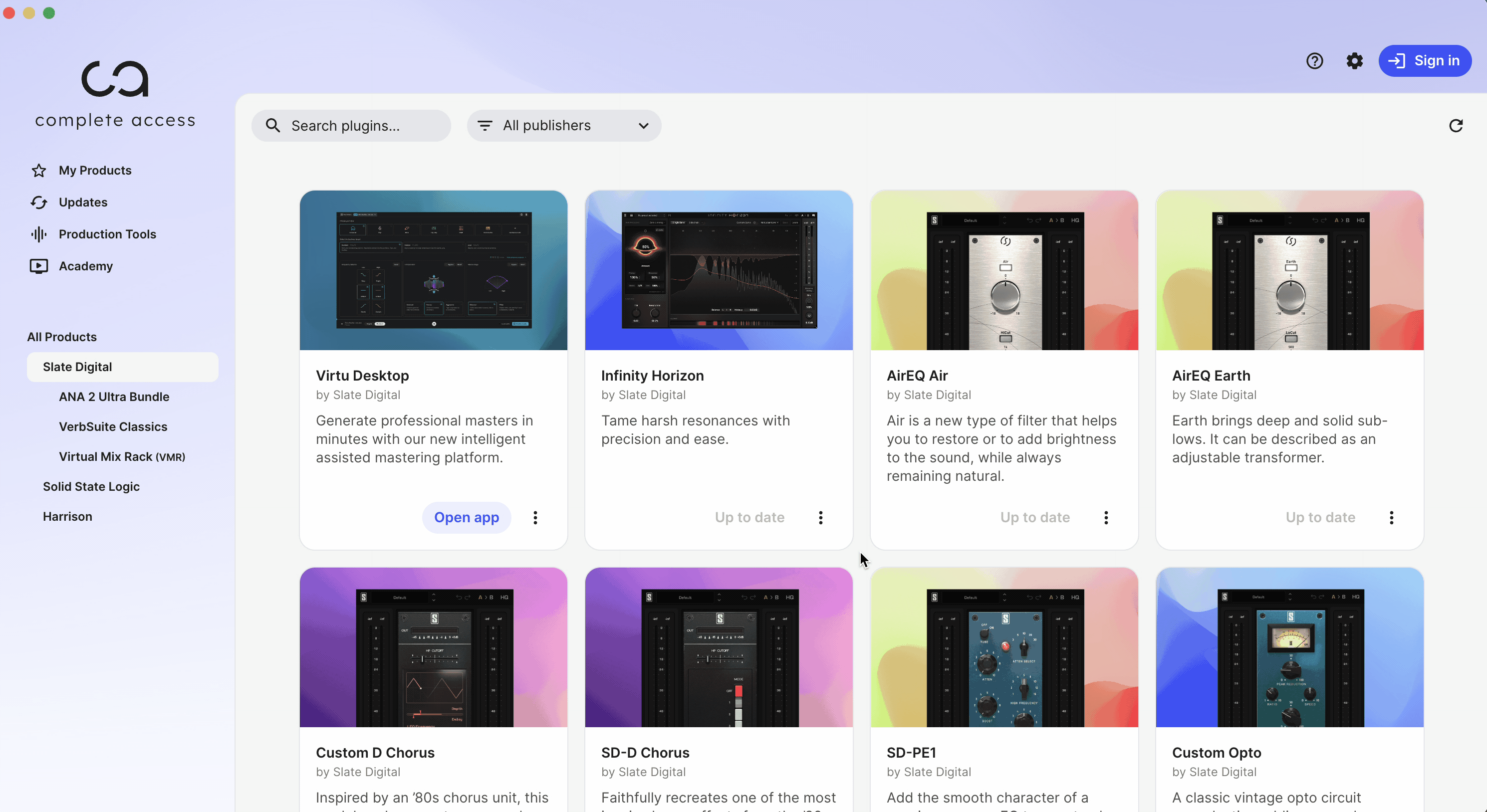The image size is (1487, 812).
Task: Open Production Tools
Action: pos(107,234)
